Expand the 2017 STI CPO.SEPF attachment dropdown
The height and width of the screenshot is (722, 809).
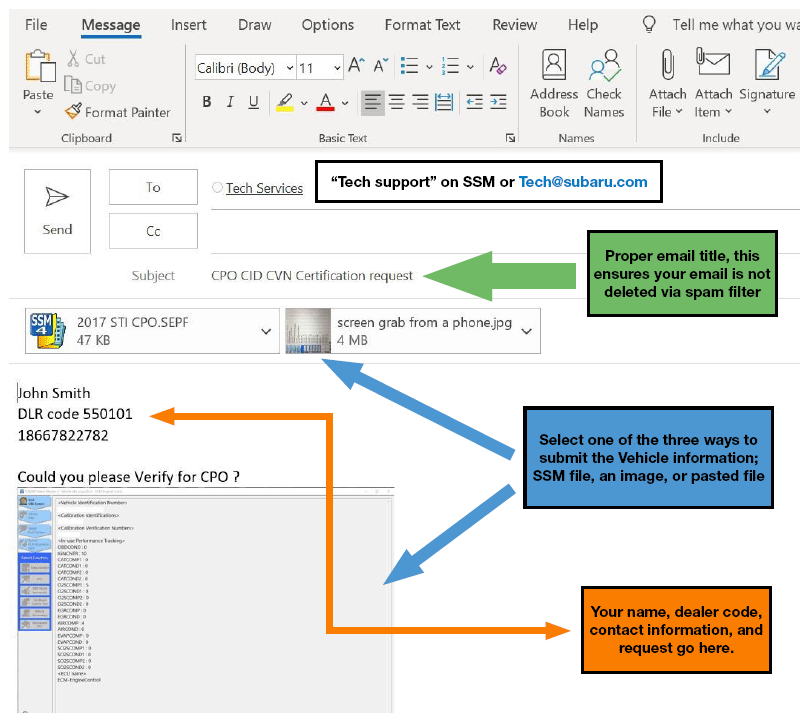(x=266, y=331)
